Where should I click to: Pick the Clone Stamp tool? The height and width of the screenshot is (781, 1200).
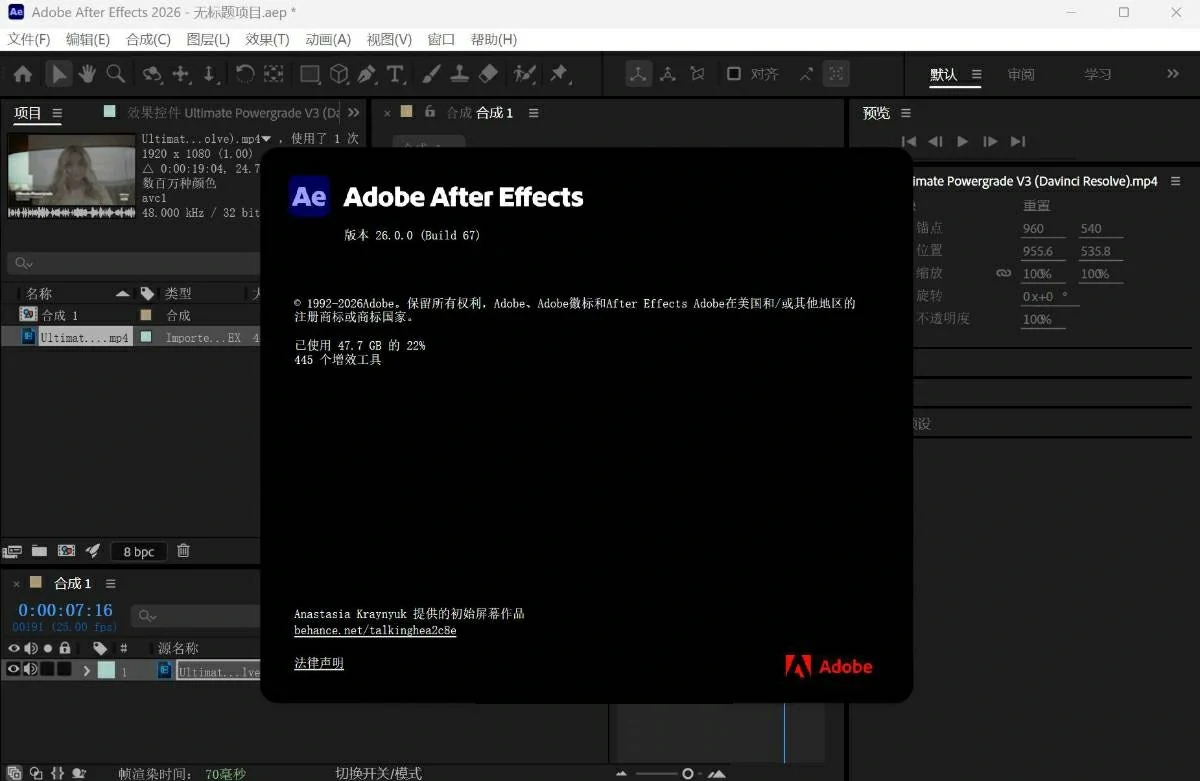[x=459, y=74]
